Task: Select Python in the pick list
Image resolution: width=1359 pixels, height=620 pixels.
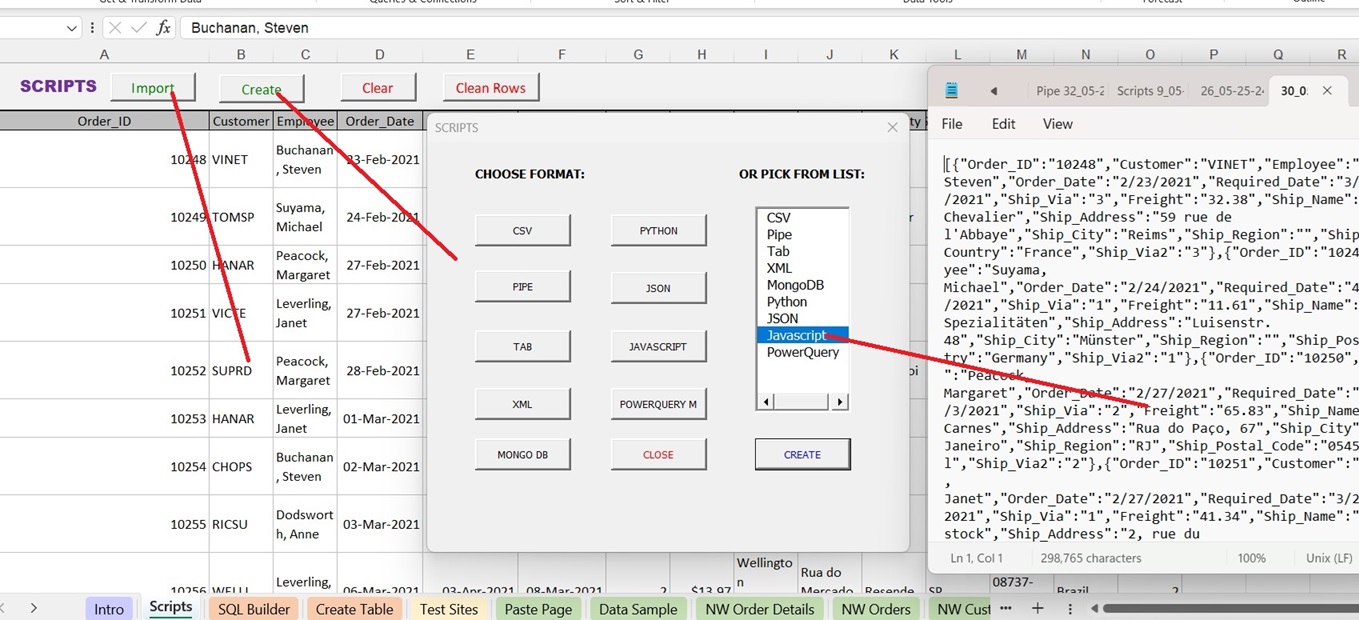Action: pyautogui.click(x=803, y=302)
